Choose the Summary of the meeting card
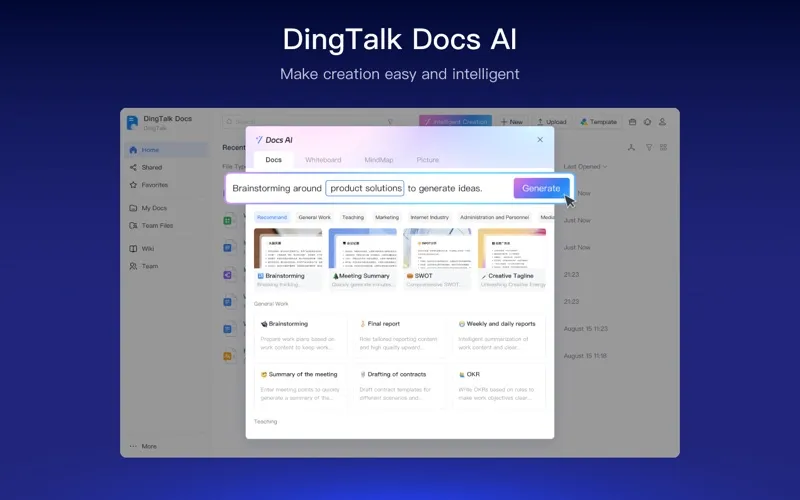 click(300, 386)
